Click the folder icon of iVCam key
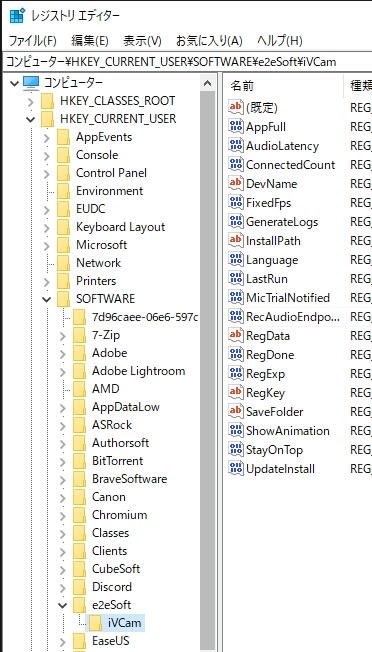This screenshot has height=652, width=372. (x=96, y=622)
